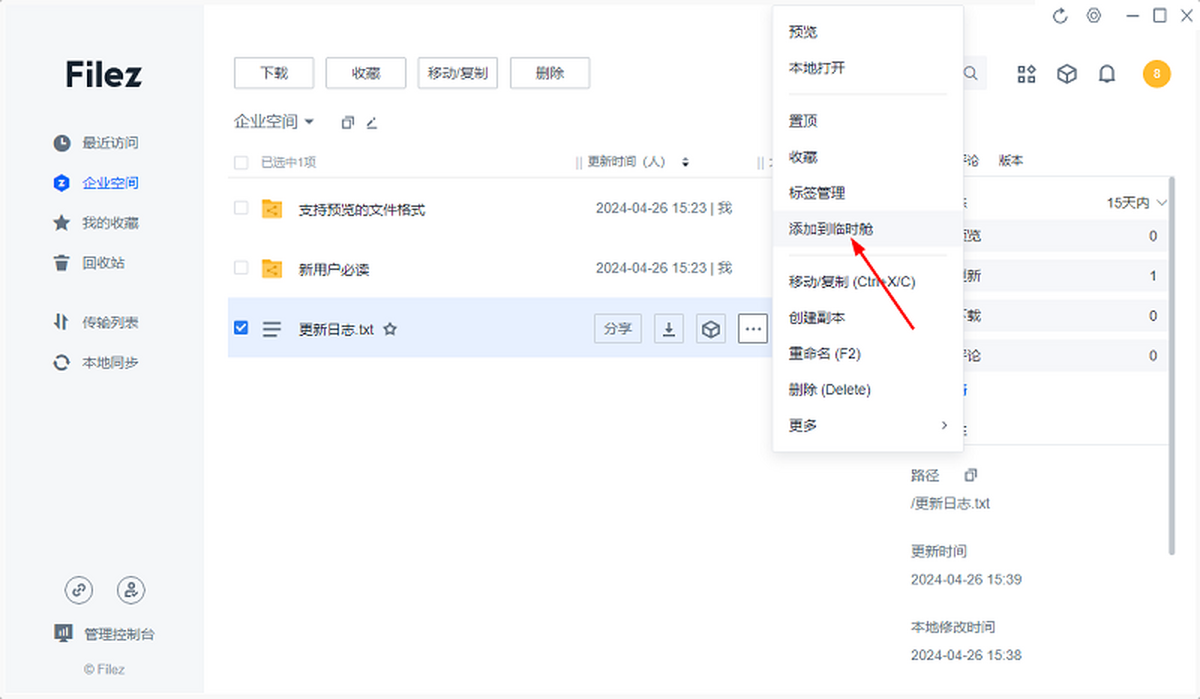Open the 支持预览的文件格式 folder icon
The width and height of the screenshot is (1200, 699).
pos(271,209)
